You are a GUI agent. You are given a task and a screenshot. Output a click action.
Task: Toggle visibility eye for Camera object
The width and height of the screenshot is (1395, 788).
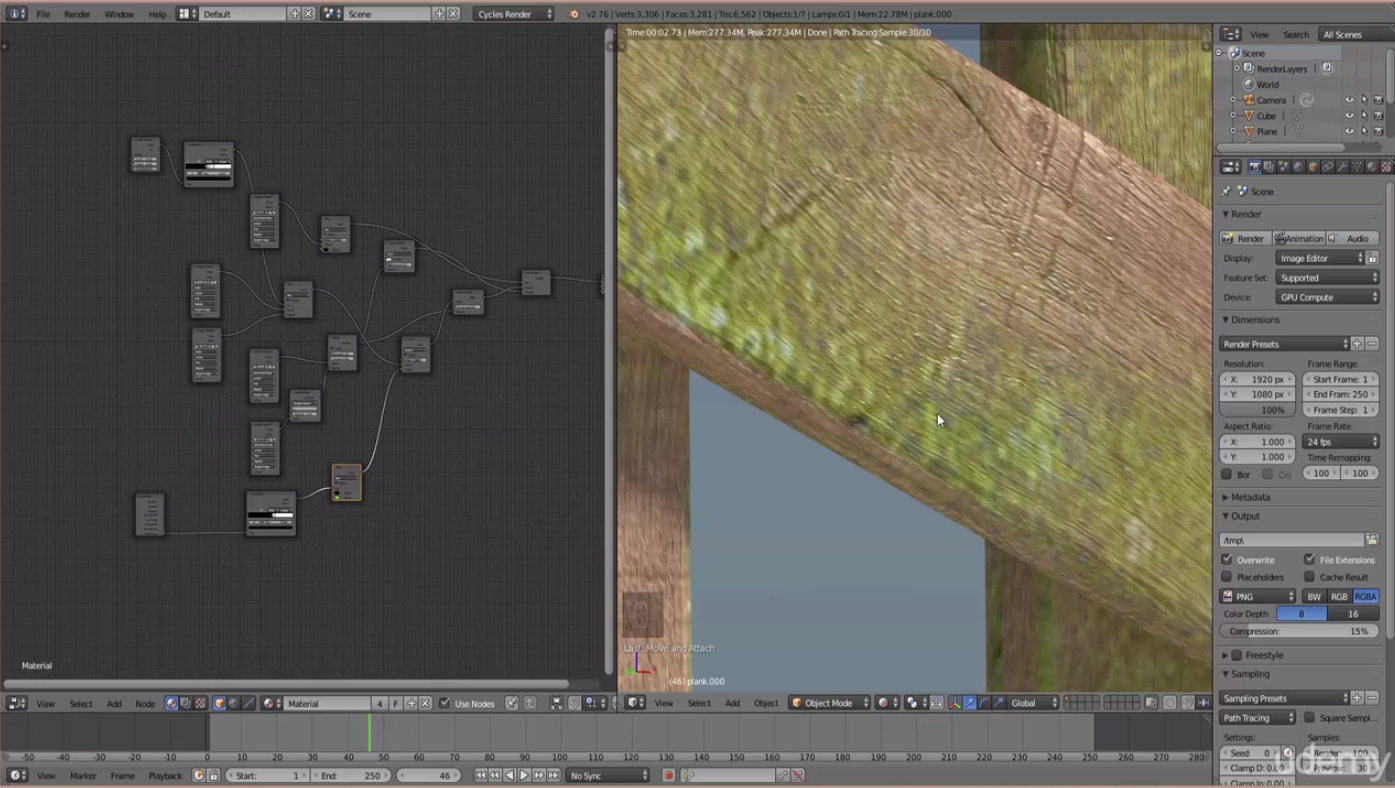click(1349, 100)
